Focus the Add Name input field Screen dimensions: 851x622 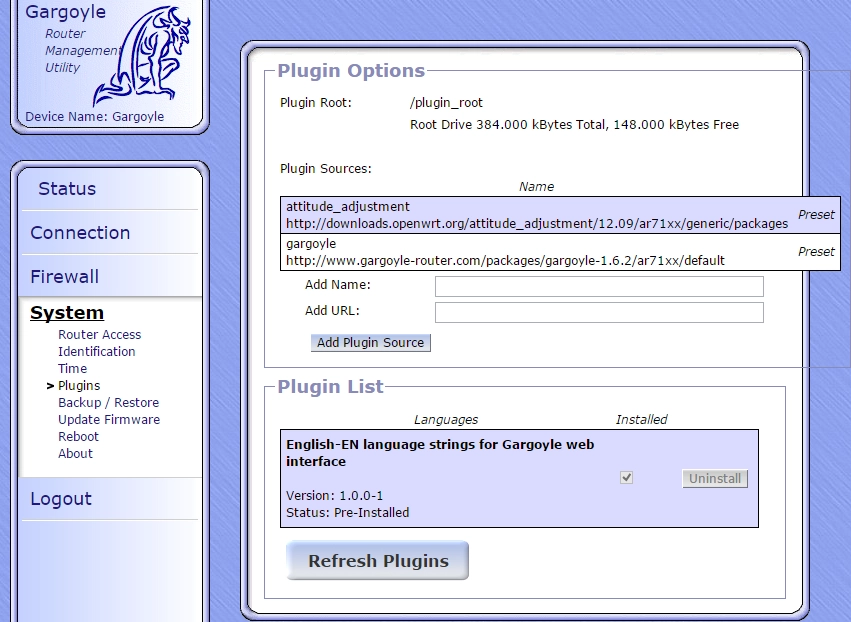599,287
